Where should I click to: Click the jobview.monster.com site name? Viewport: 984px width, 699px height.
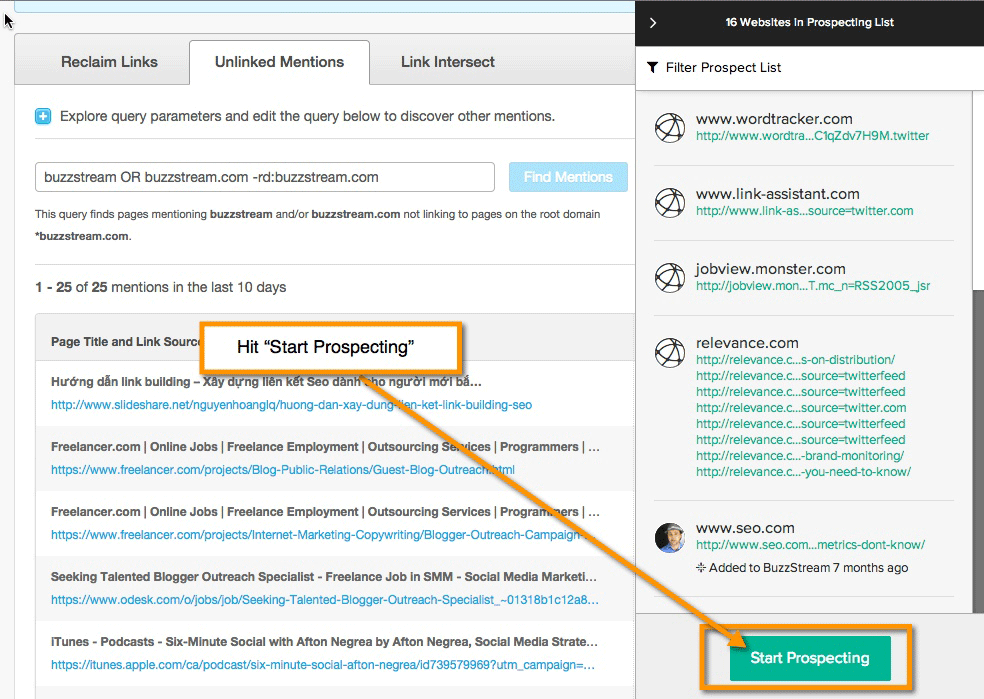coord(771,269)
